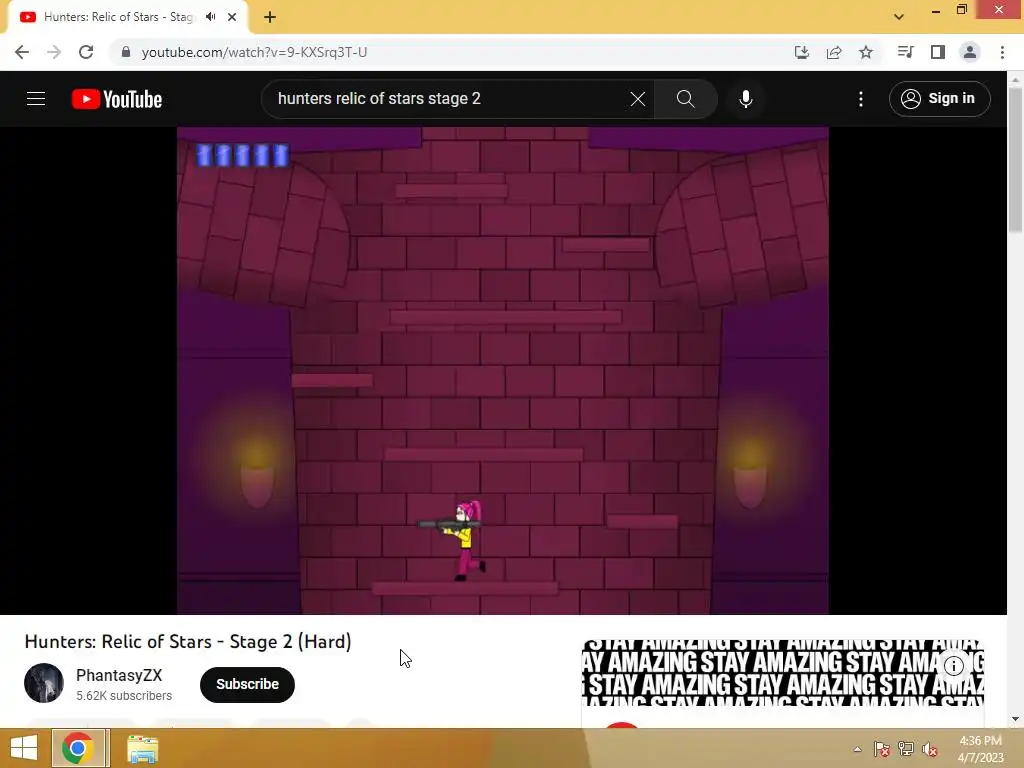The width and height of the screenshot is (1024, 768).
Task: Open the Stay Amazing advertisement banner
Action: (x=782, y=673)
